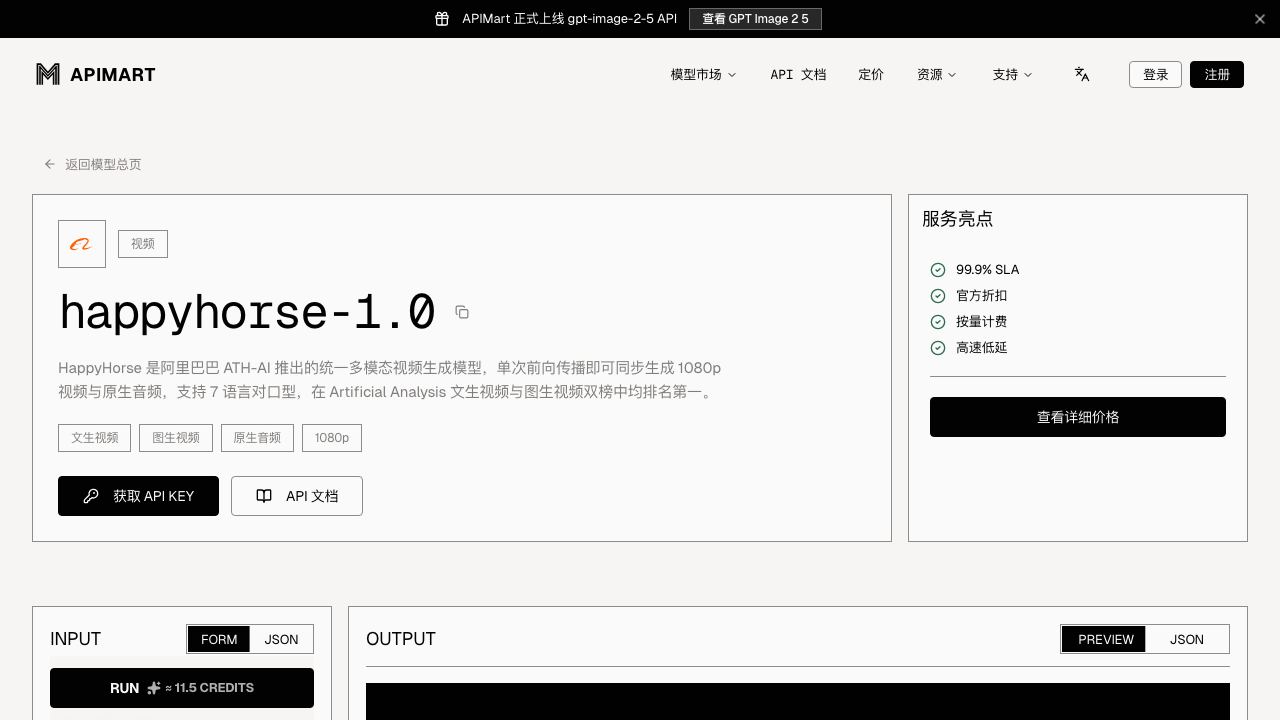1280x720 pixels.
Task: Open API 文档 button with book icon
Action: pos(297,496)
